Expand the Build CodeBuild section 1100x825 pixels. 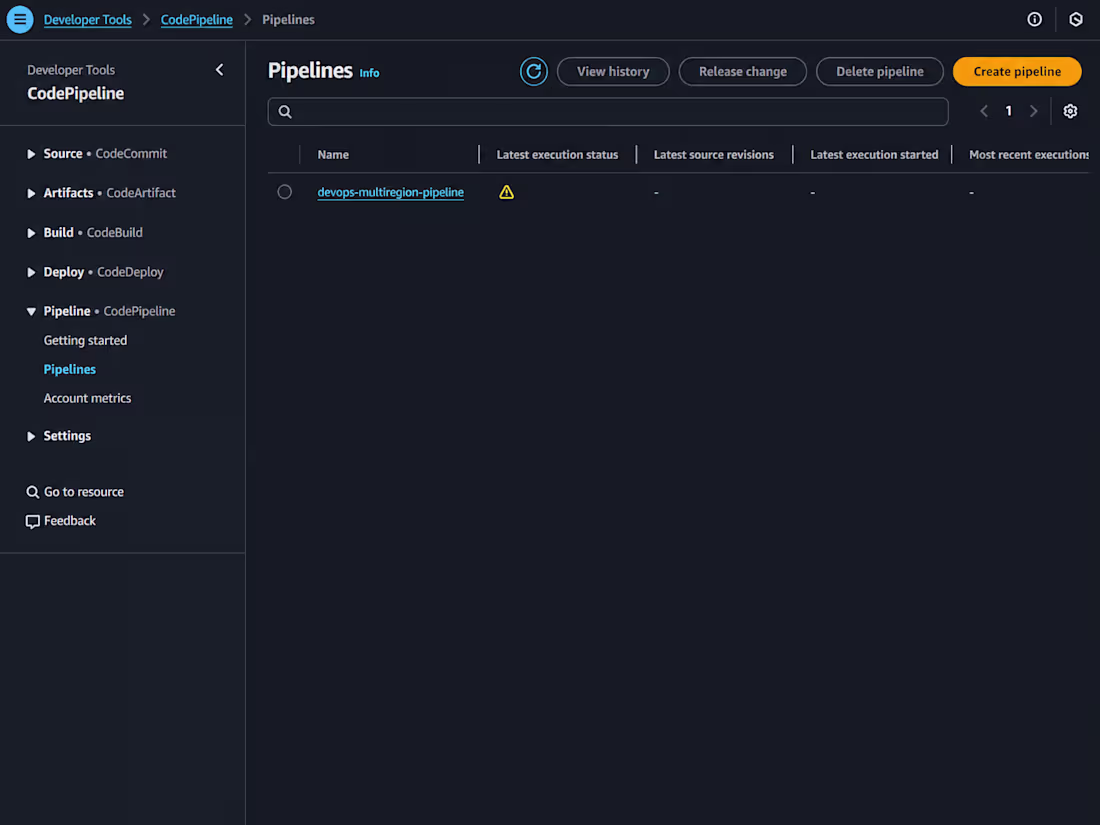click(31, 232)
